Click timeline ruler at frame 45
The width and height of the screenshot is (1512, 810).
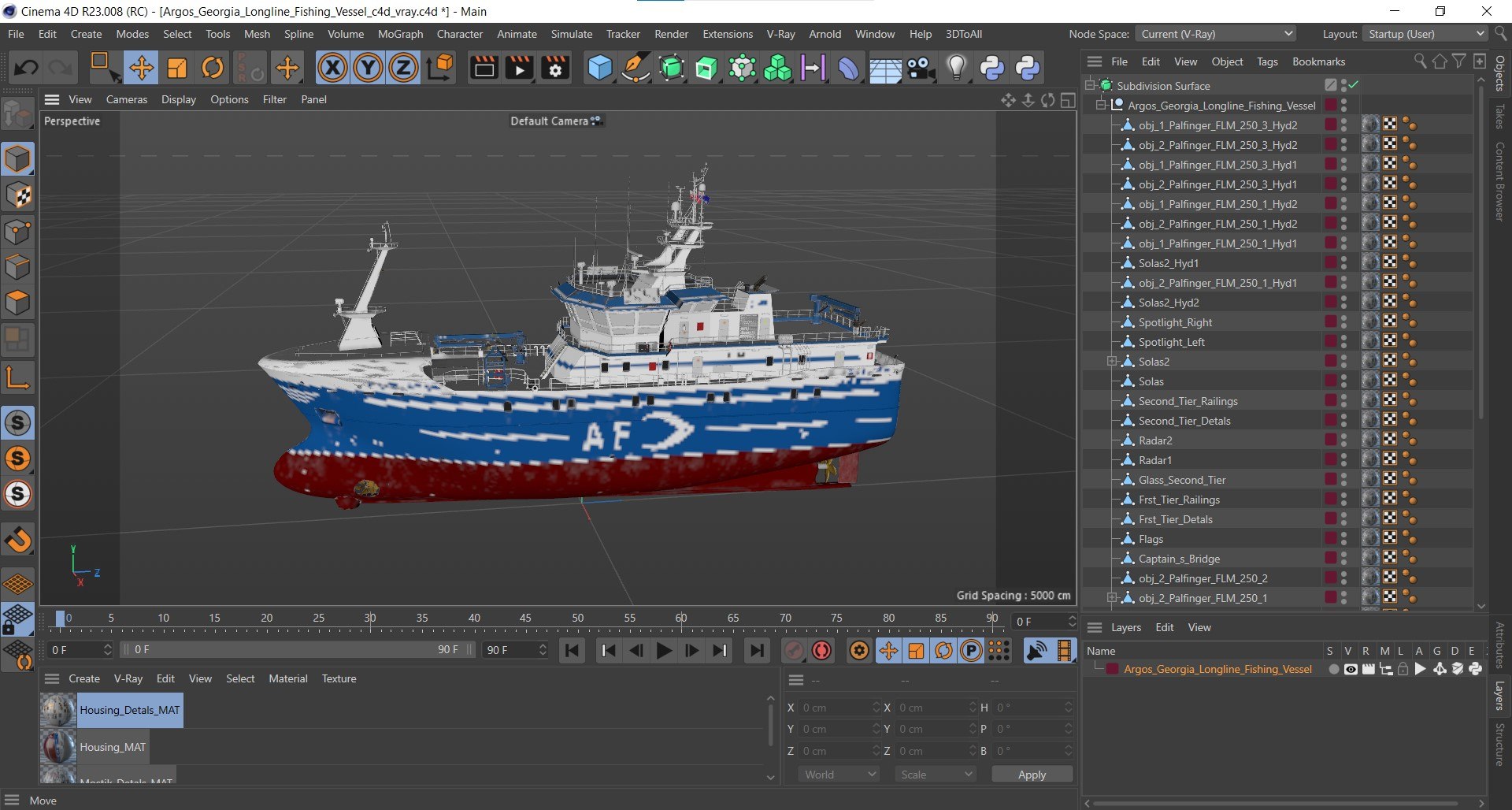click(525, 618)
